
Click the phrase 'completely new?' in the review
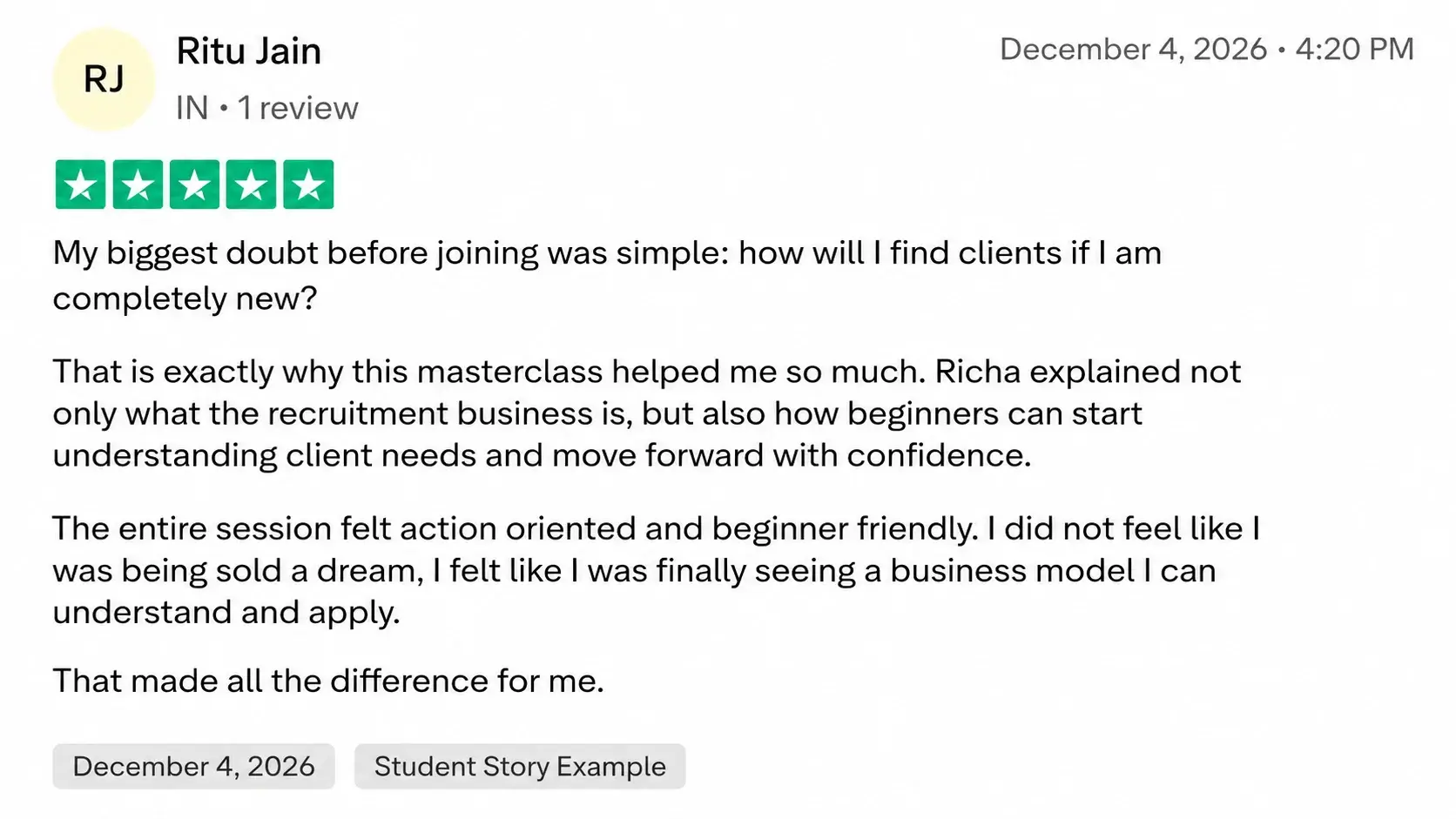(x=185, y=299)
